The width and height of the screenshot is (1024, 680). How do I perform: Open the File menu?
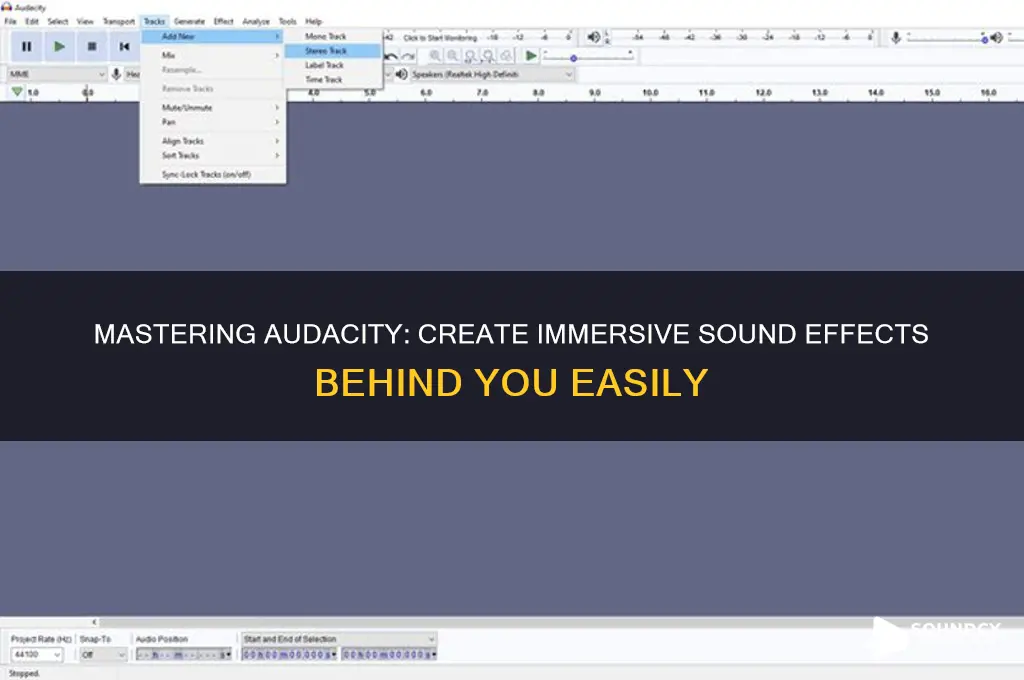[x=10, y=22]
